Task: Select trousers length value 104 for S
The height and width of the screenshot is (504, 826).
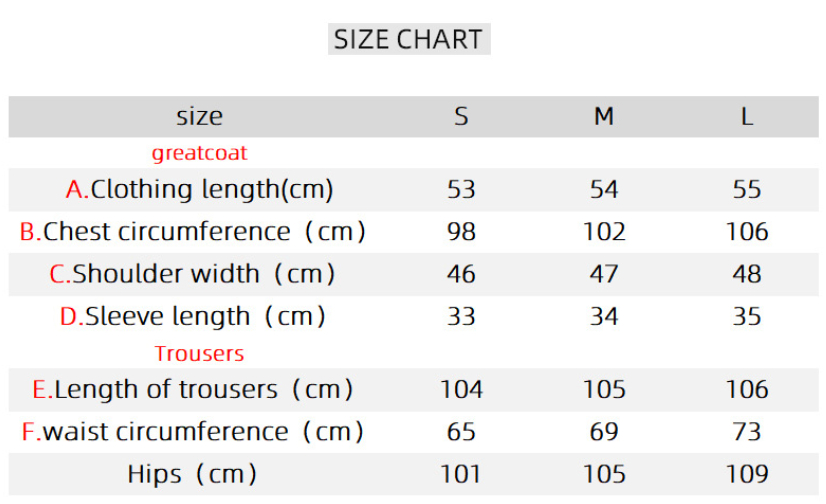Action: coord(461,389)
